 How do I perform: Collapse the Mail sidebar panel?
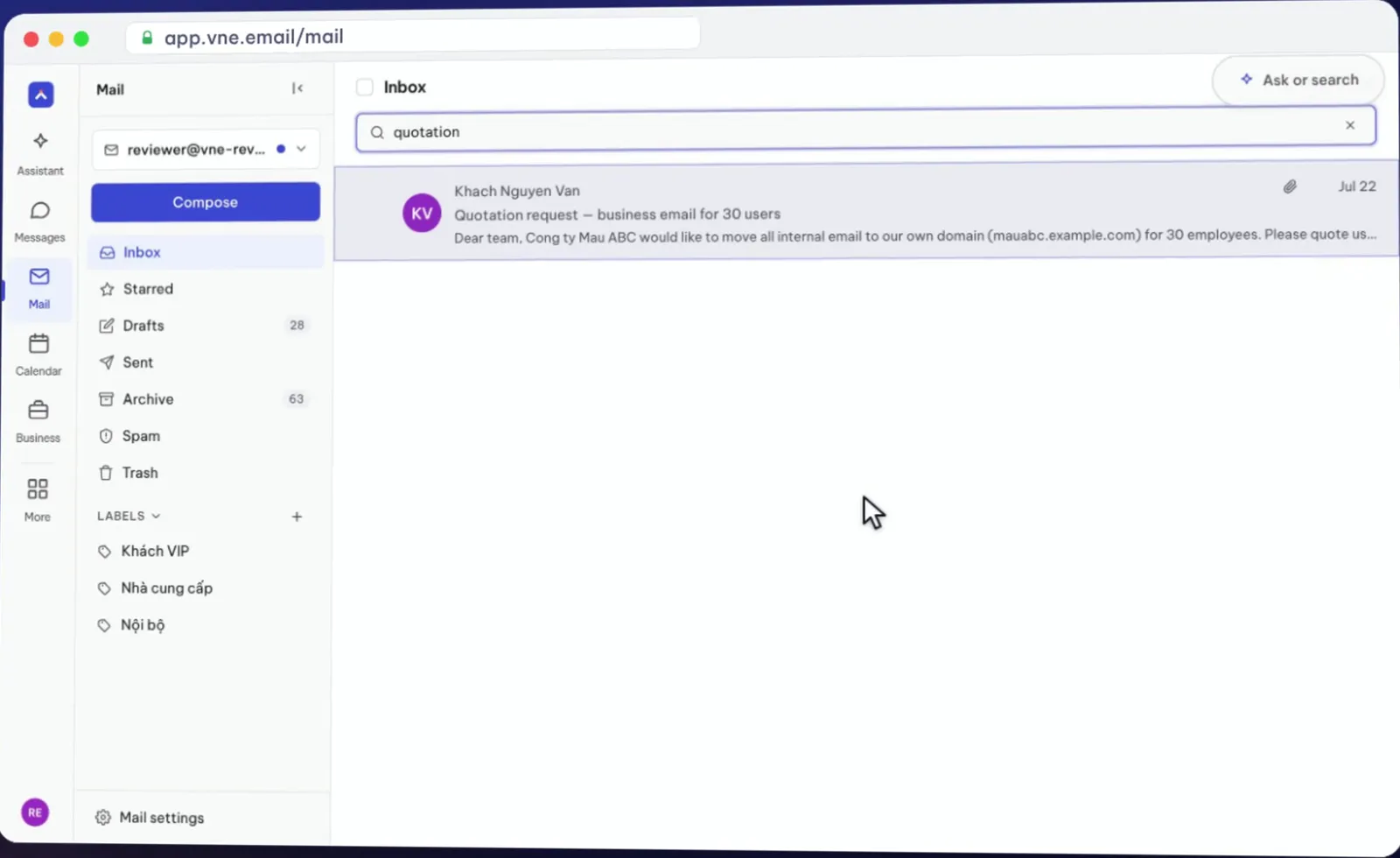tap(297, 88)
